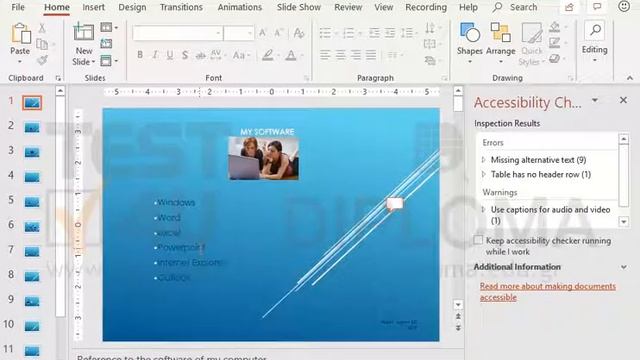The width and height of the screenshot is (640, 360).
Task: Toggle Underline formatting
Action: [x=170, y=55]
